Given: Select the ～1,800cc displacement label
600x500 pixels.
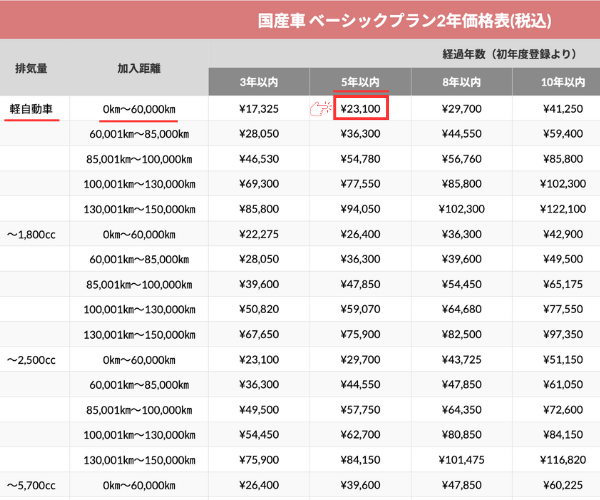Looking at the screenshot, I should pyautogui.click(x=32, y=234).
